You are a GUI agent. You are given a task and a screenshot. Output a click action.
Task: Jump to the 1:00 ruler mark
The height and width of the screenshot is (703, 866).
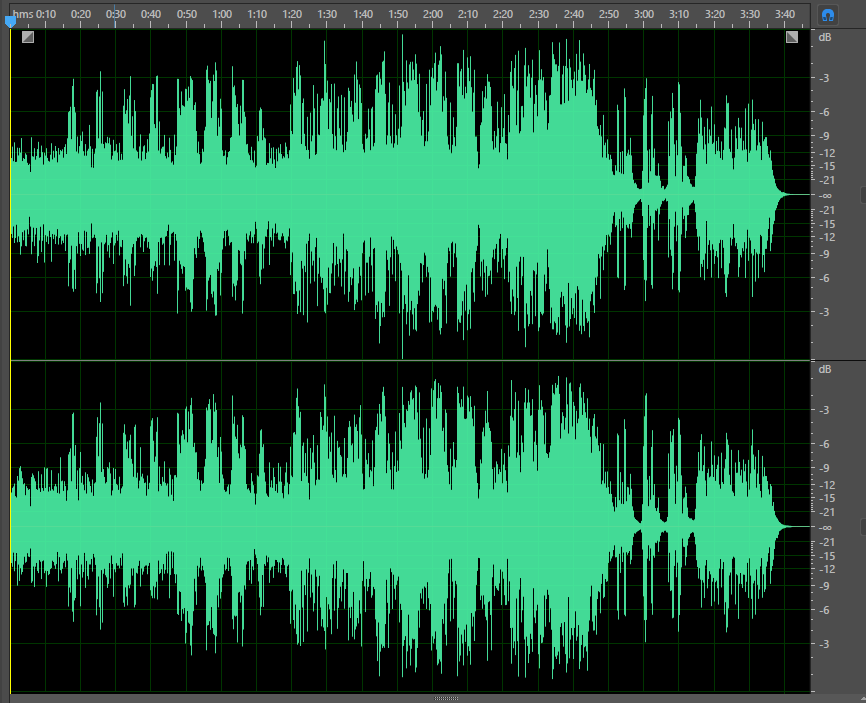click(x=222, y=14)
